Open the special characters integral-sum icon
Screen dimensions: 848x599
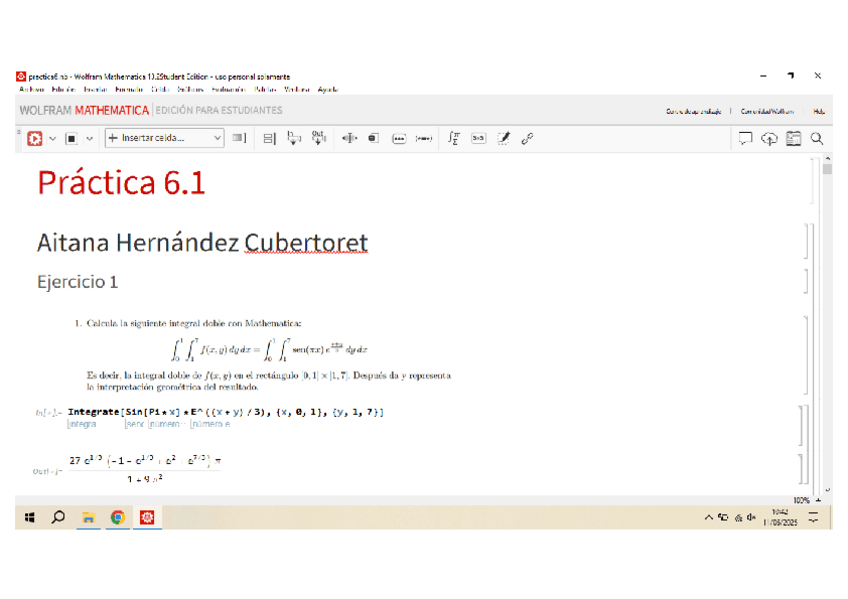454,138
